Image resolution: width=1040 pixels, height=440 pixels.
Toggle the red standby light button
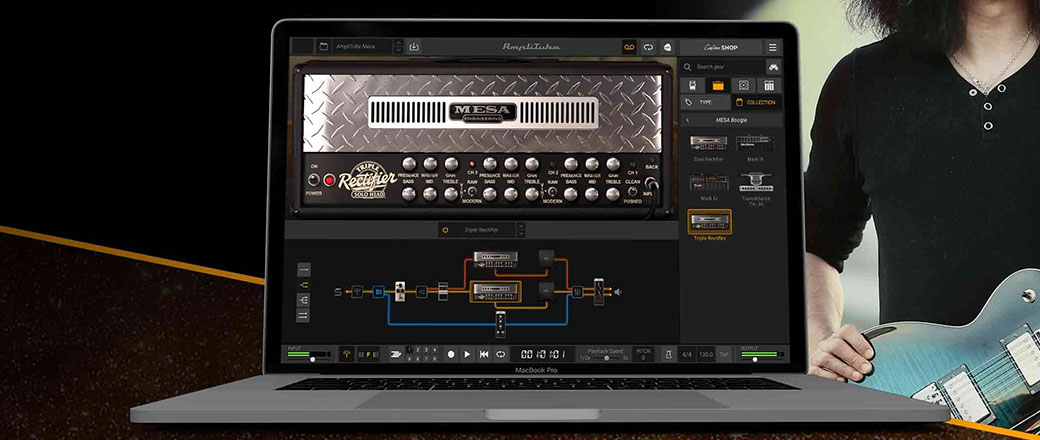click(329, 180)
